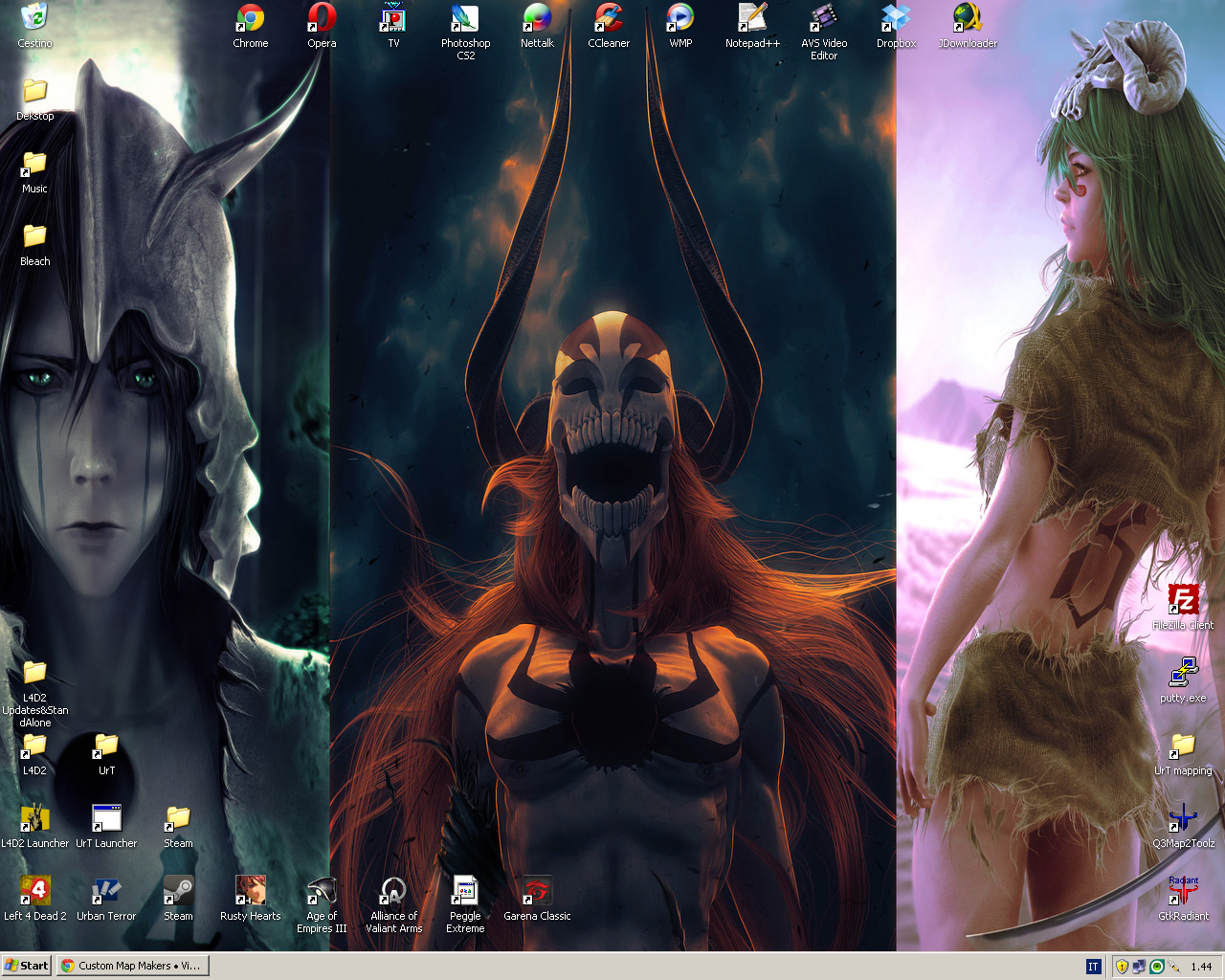Image resolution: width=1225 pixels, height=980 pixels.
Task: Click the taskbar clock
Action: pos(1201,967)
